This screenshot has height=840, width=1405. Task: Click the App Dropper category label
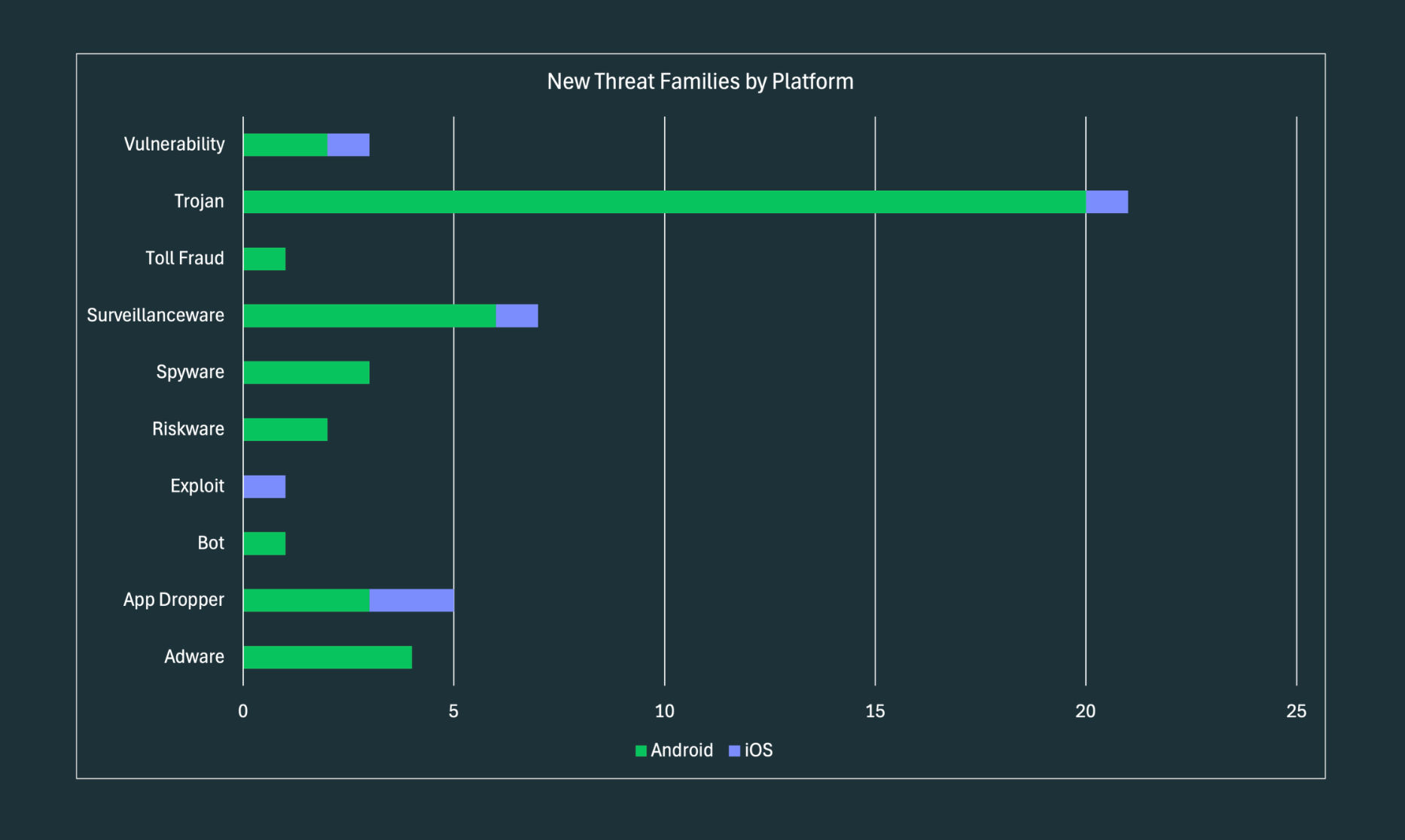click(173, 598)
